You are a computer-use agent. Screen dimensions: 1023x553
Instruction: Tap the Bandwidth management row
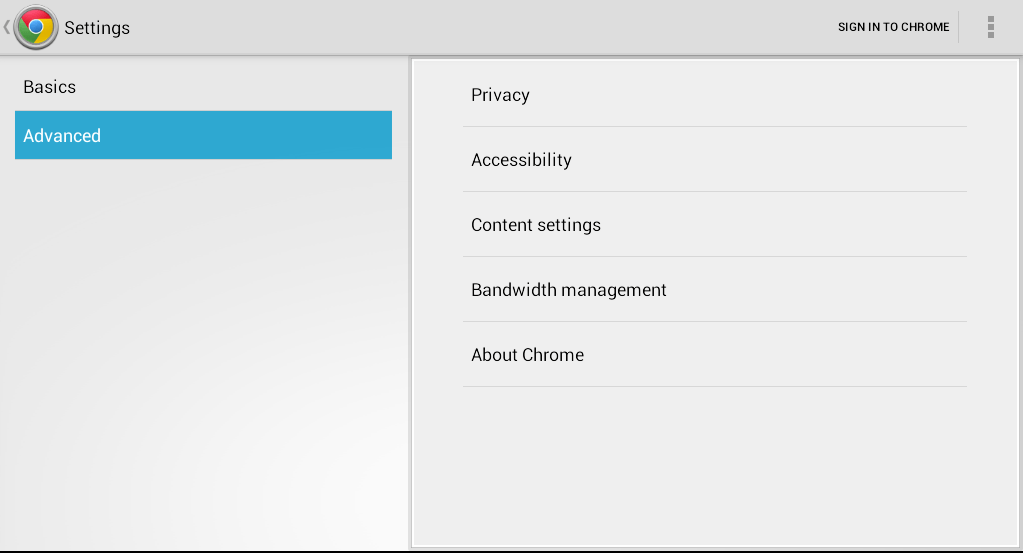[x=714, y=290]
